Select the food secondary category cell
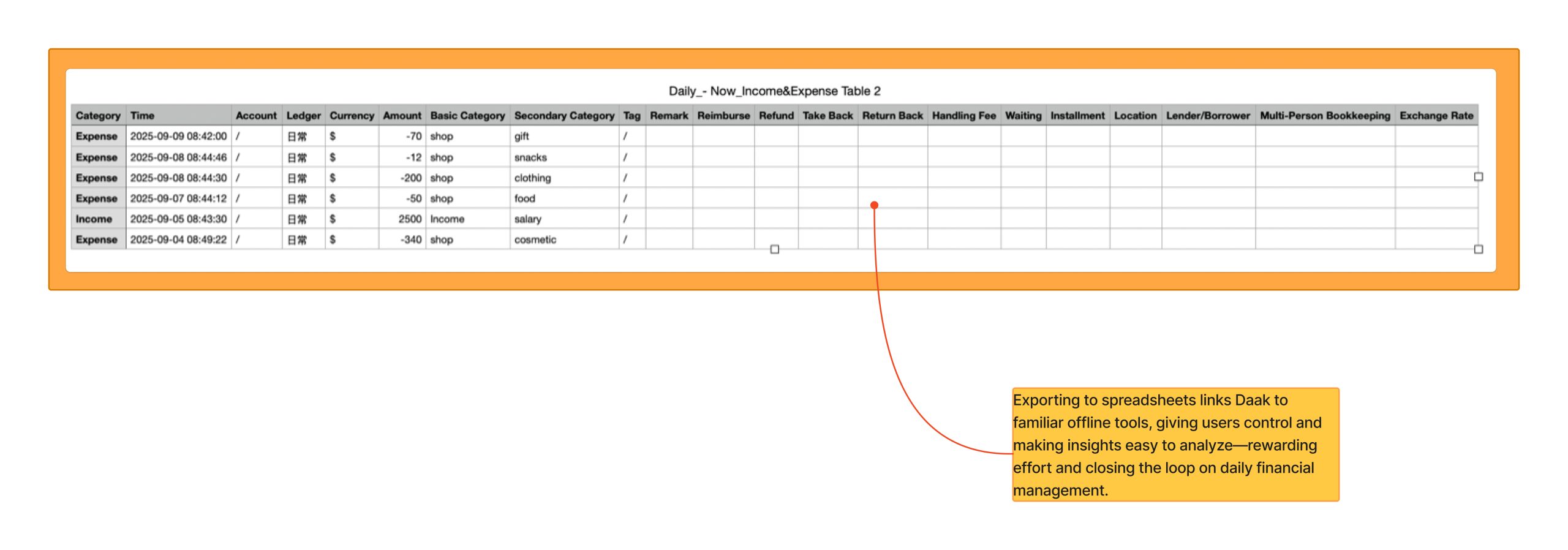This screenshot has width=1568, height=550. (x=564, y=198)
